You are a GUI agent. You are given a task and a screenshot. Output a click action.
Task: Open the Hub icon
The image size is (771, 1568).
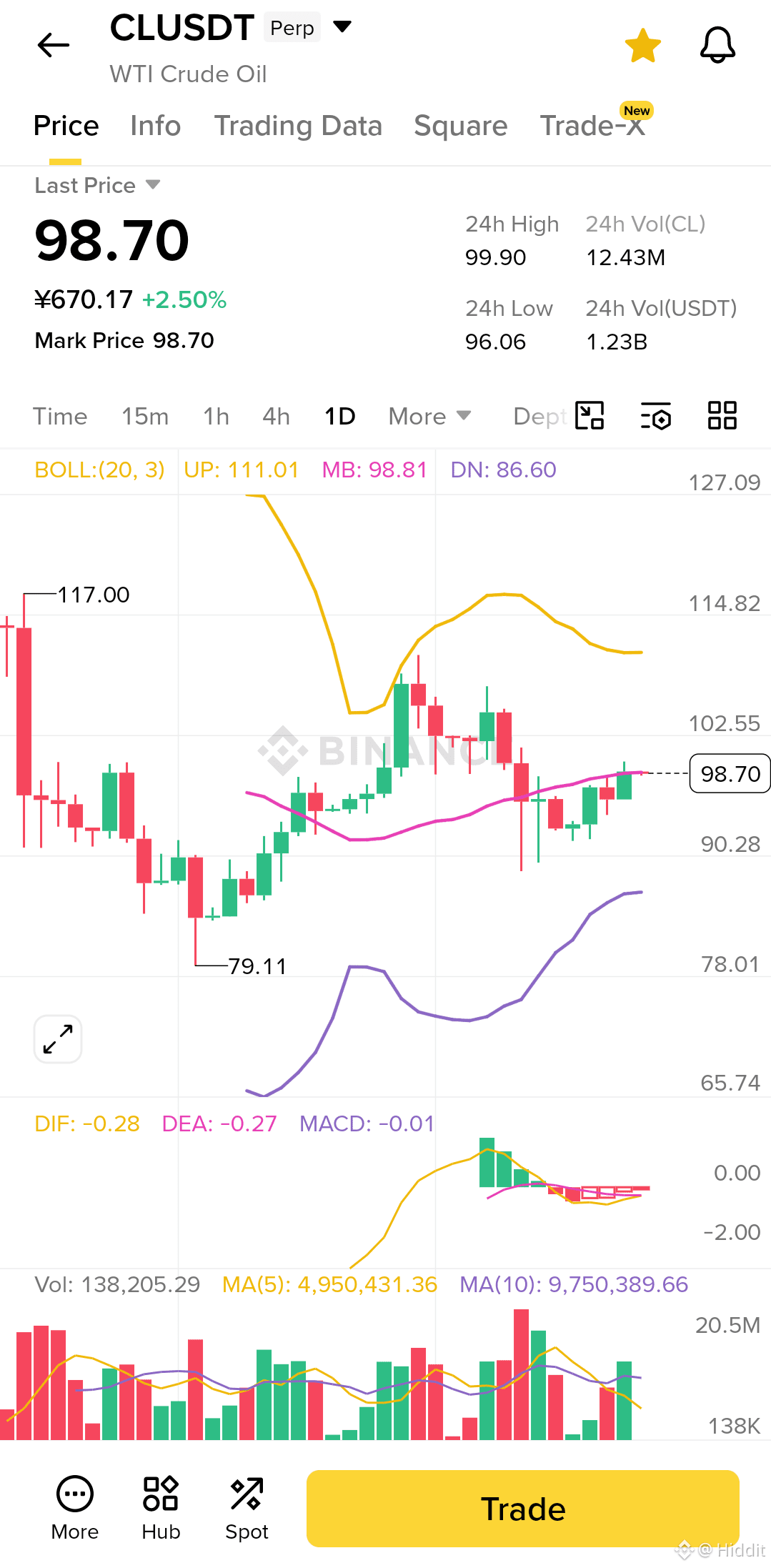(161, 1508)
